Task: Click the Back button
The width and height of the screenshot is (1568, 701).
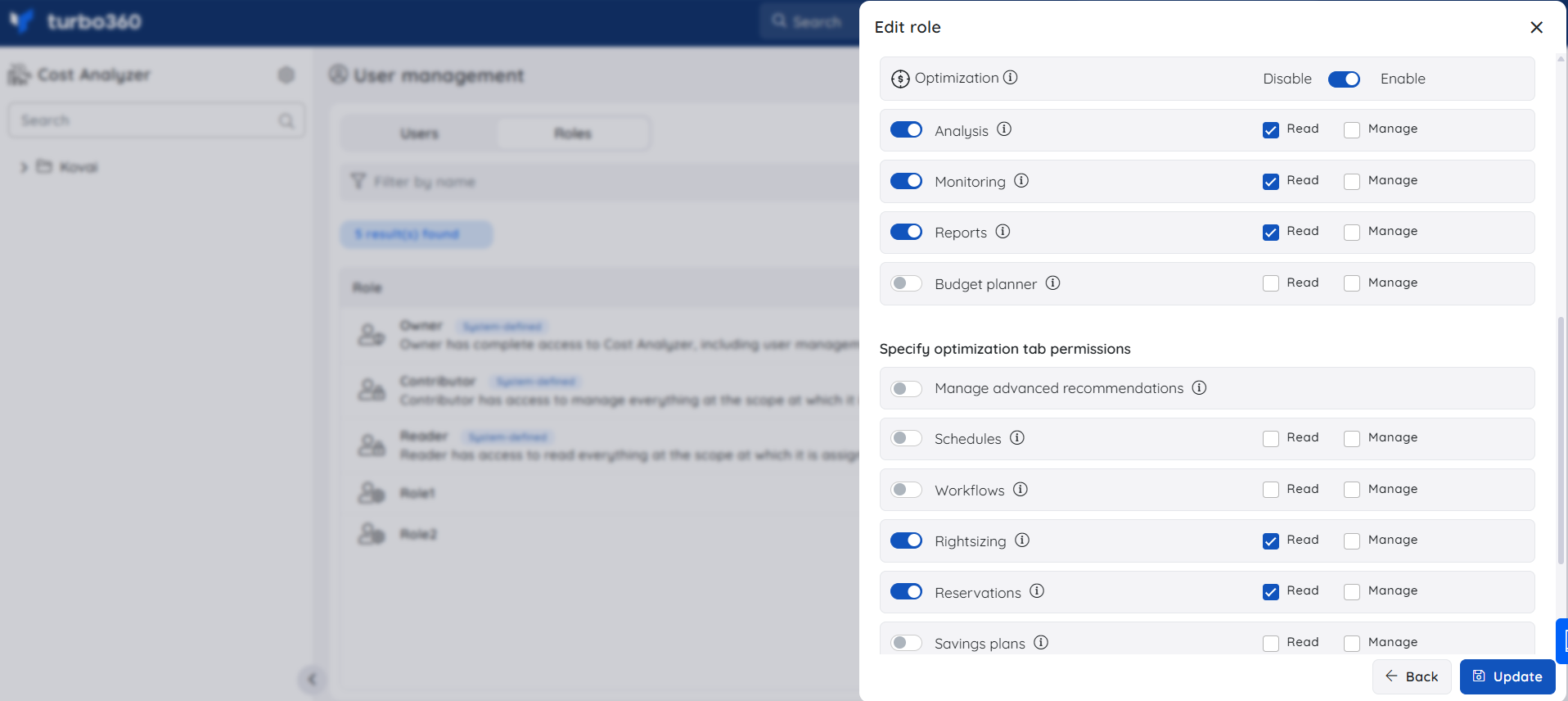Action: click(x=1412, y=676)
